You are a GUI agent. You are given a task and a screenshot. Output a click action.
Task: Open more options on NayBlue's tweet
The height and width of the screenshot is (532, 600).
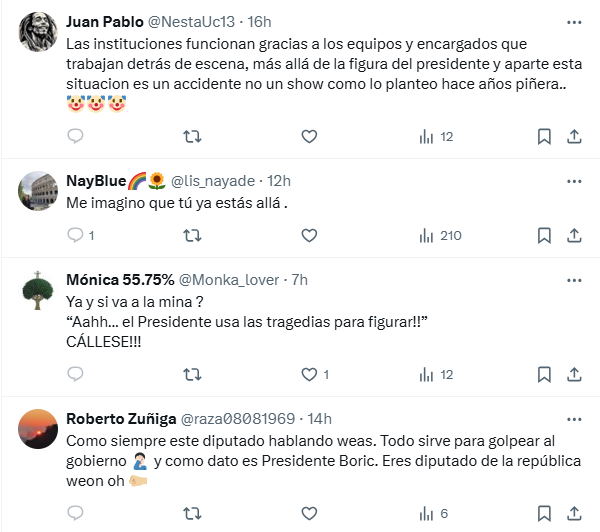click(x=574, y=181)
